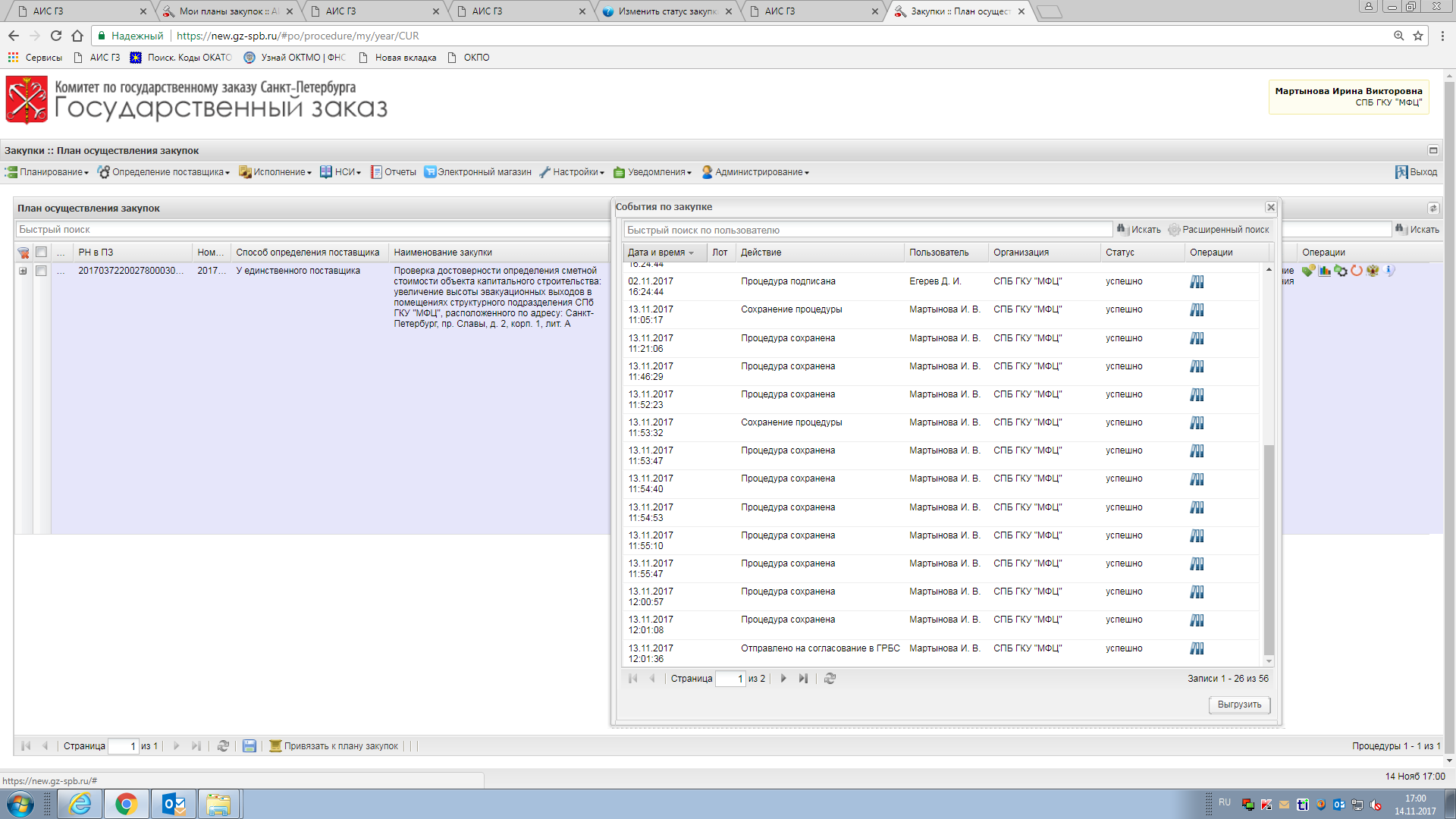The width and height of the screenshot is (1456, 819).
Task: Go to next page of events
Action: pyautogui.click(x=783, y=679)
